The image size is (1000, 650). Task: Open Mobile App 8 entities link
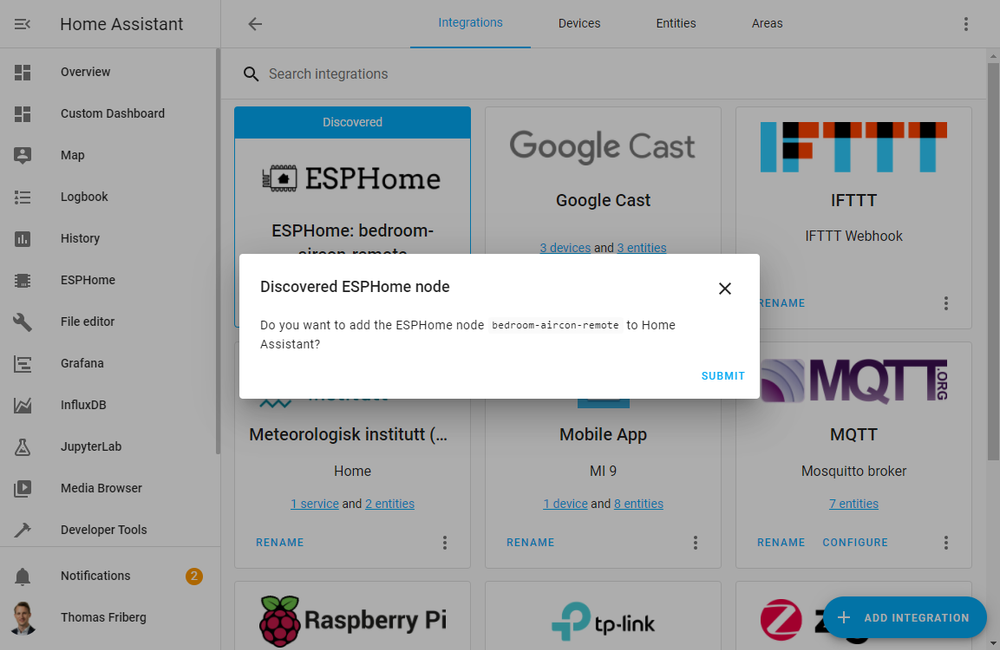(x=638, y=504)
